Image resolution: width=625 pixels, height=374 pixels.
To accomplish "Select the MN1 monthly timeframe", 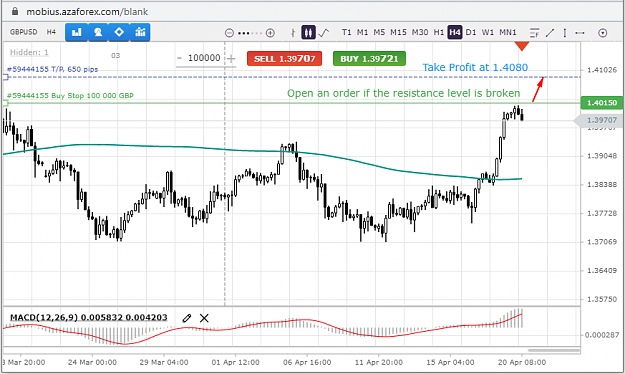I will (x=508, y=32).
